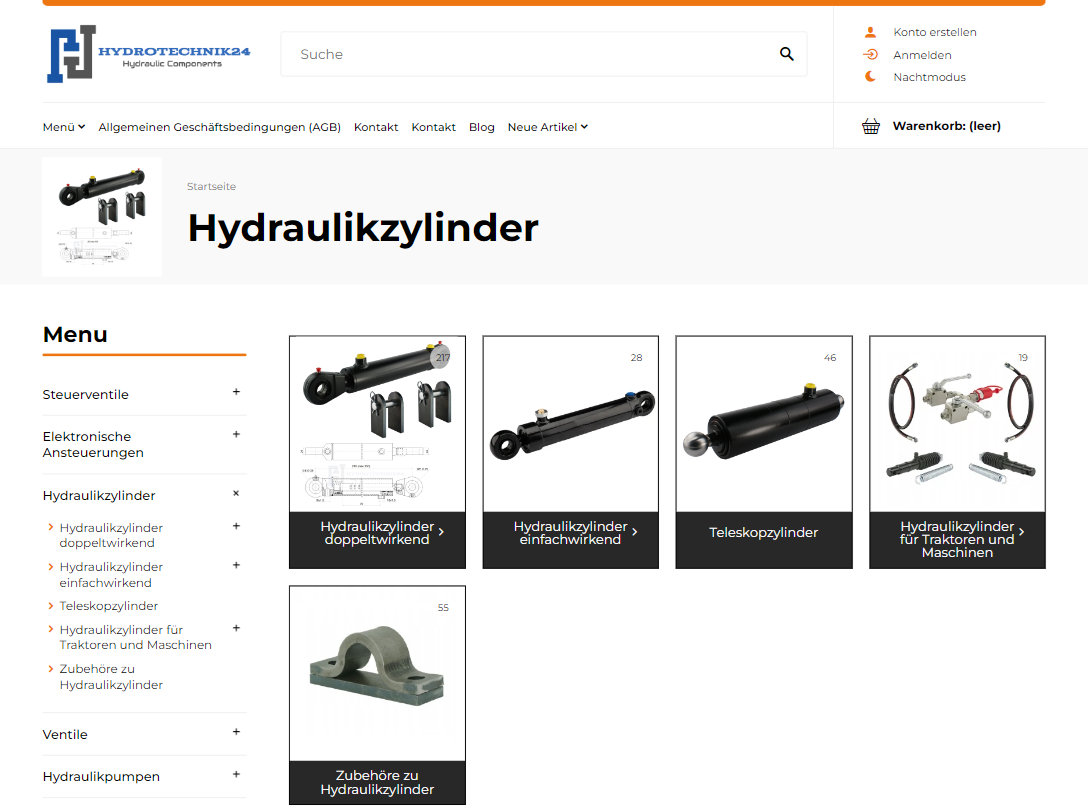
Task: Click the Anmelden login arrow icon
Action: pos(870,55)
